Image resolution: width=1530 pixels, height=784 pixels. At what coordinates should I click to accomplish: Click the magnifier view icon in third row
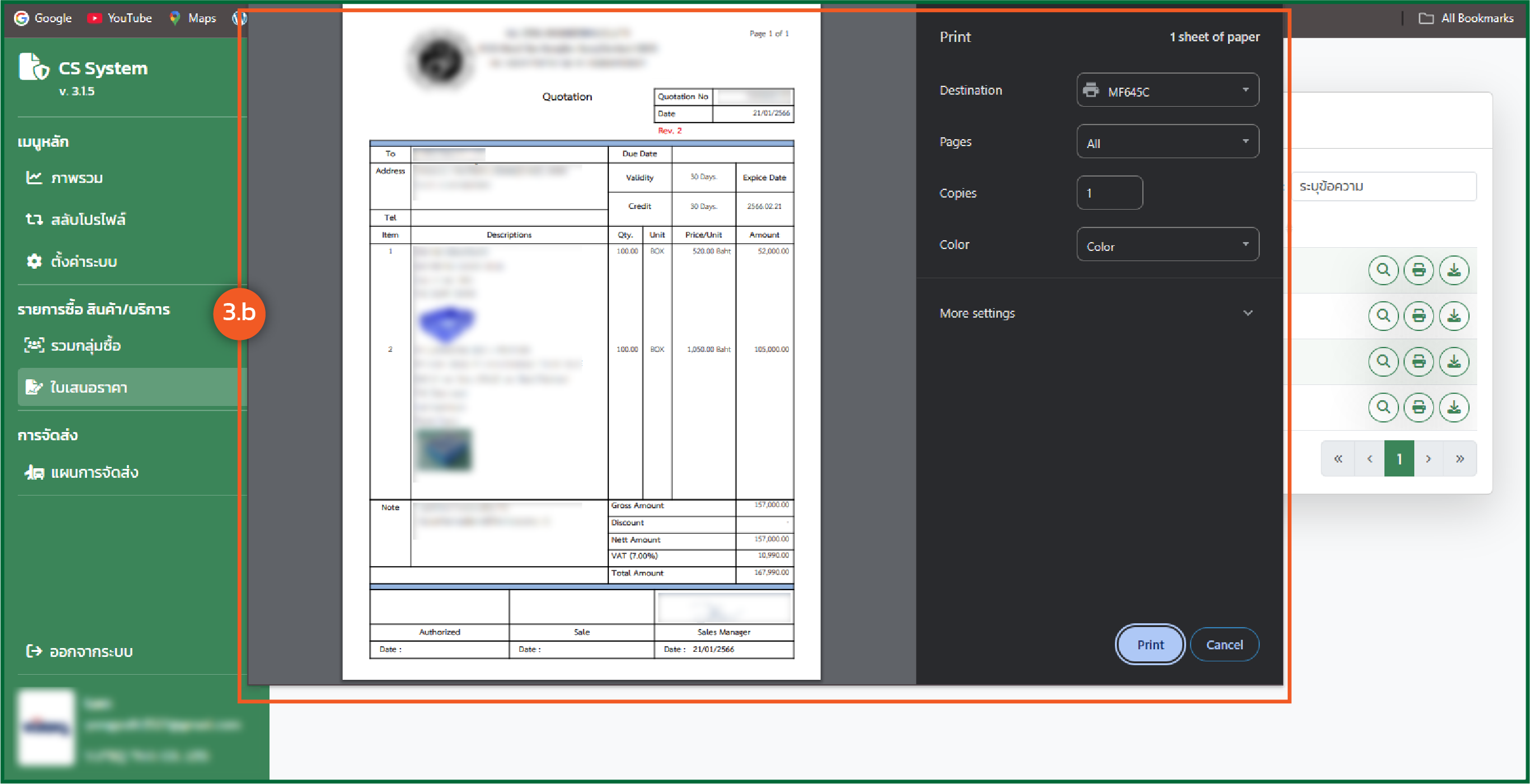(1383, 362)
